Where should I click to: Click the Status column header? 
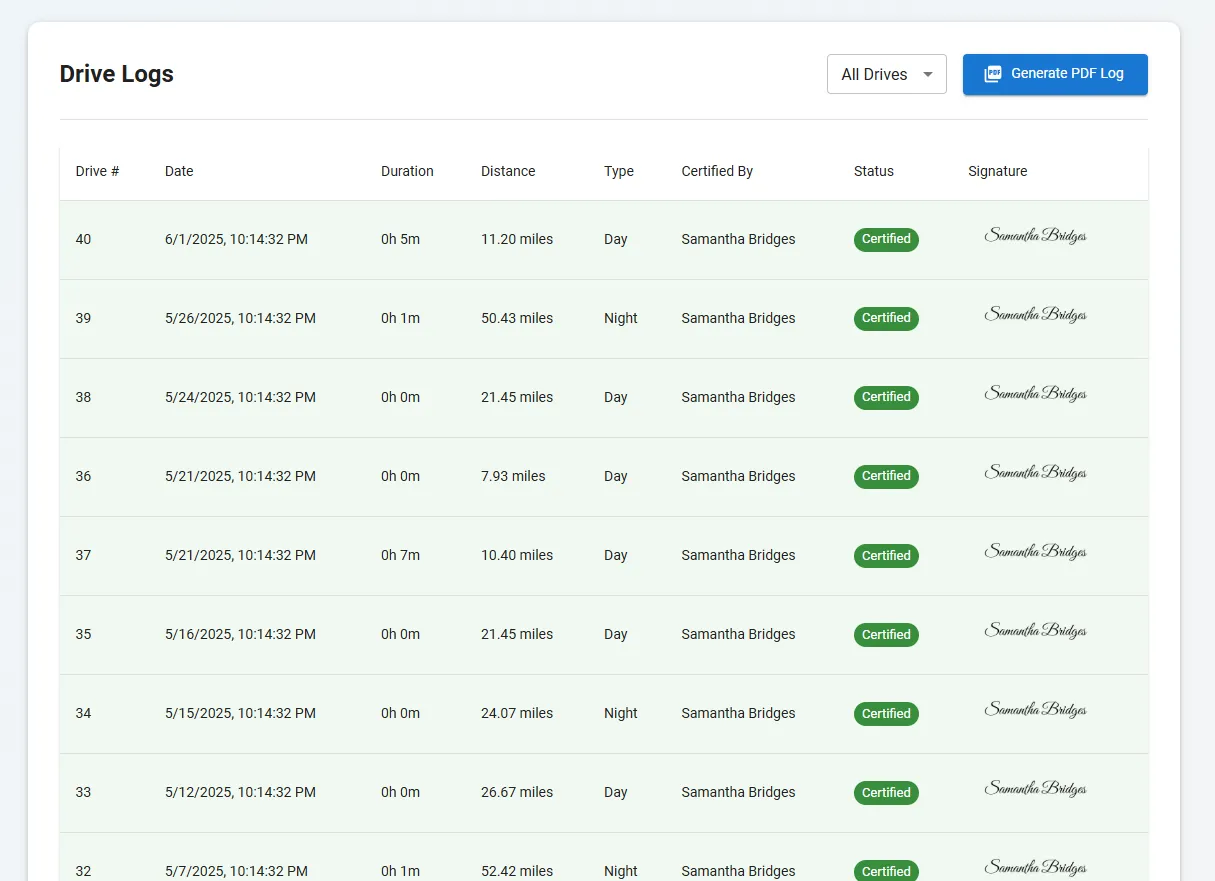coord(873,171)
